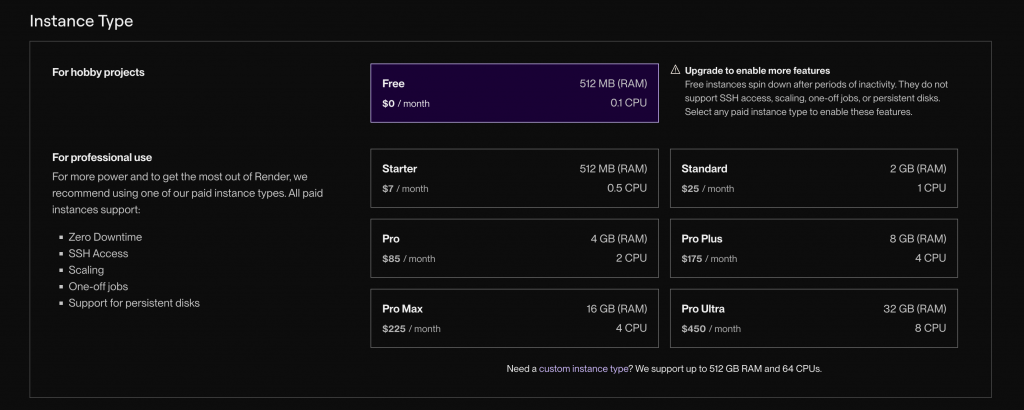Click the Instance Type heading
The height and width of the screenshot is (410, 1024).
81,21
